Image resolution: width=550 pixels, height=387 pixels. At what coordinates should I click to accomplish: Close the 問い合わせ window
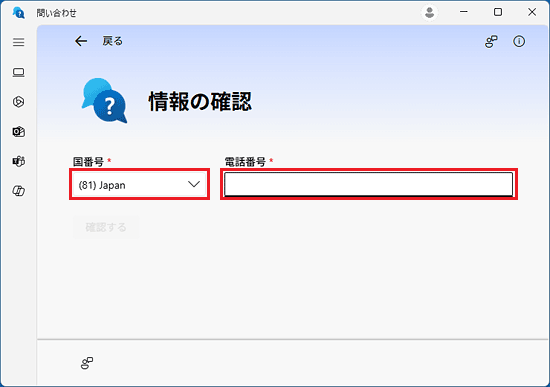532,12
